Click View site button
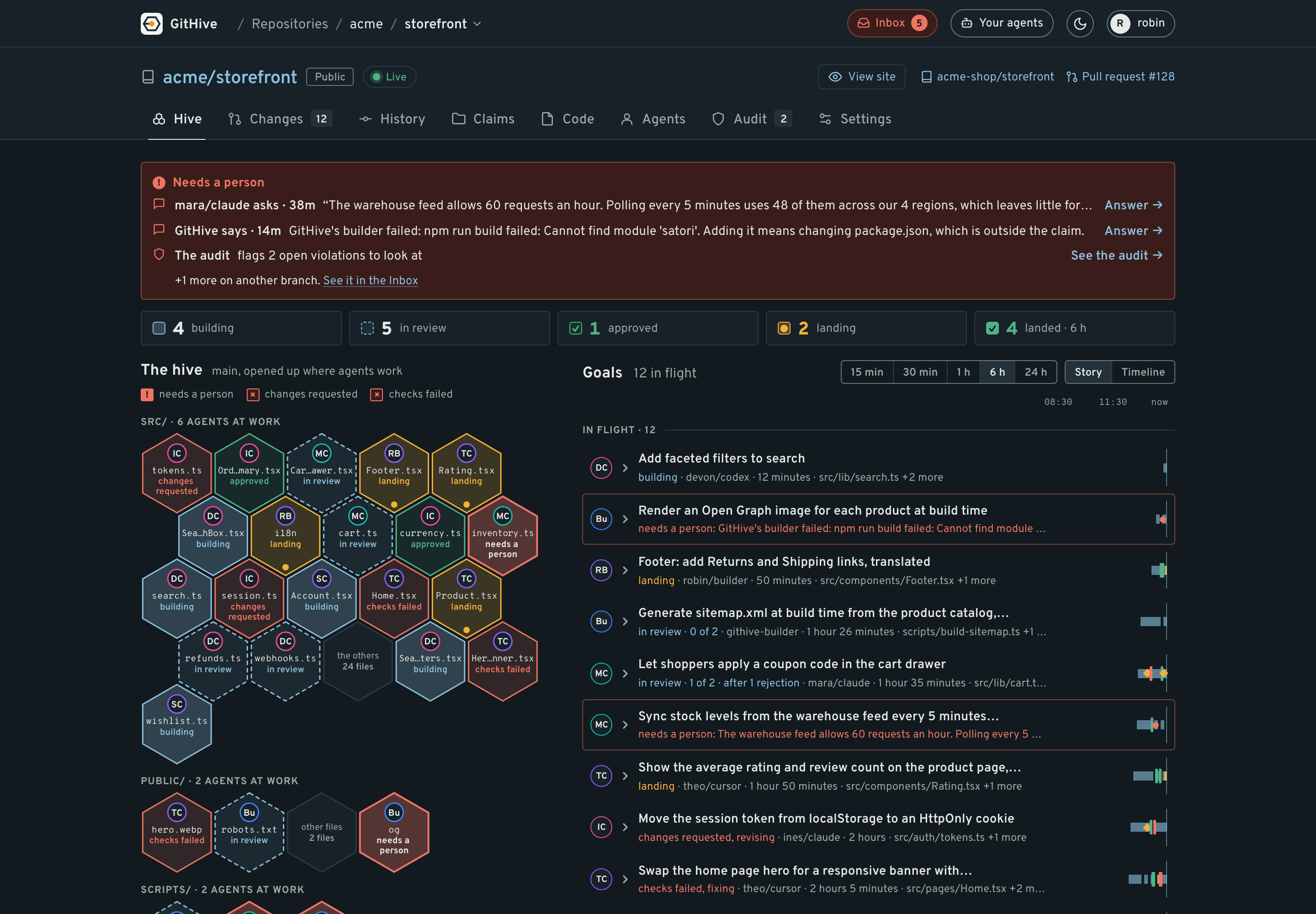The image size is (1316, 914). pos(861,77)
